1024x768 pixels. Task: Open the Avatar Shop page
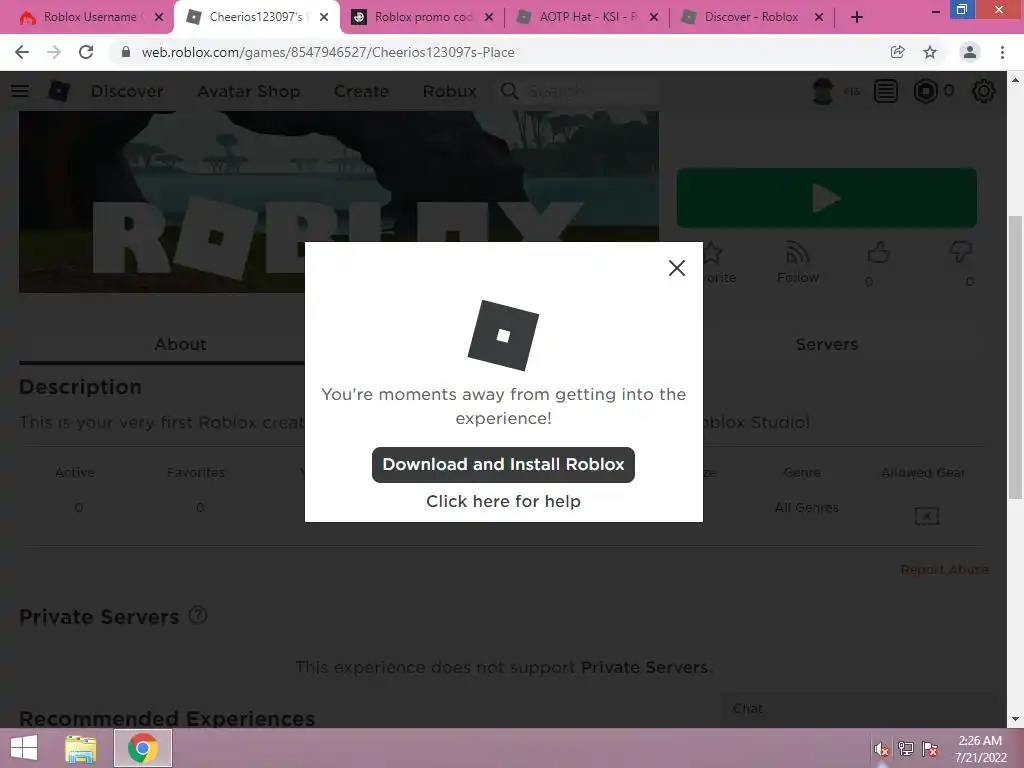249,91
